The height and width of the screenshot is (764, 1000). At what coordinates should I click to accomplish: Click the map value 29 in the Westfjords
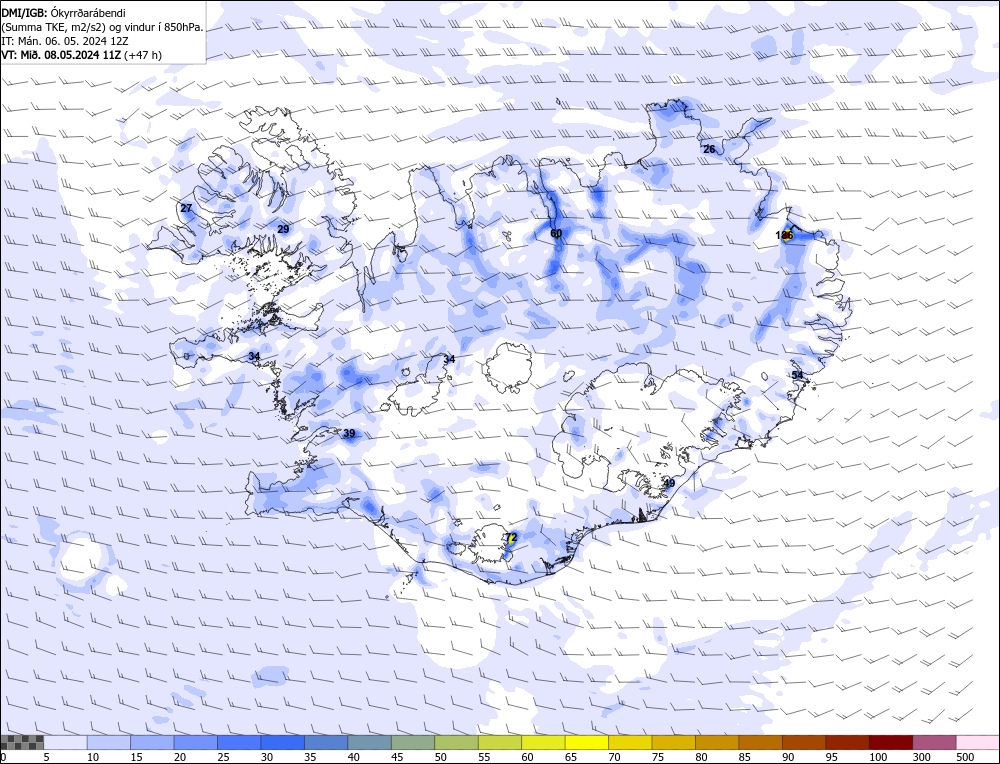tap(283, 229)
